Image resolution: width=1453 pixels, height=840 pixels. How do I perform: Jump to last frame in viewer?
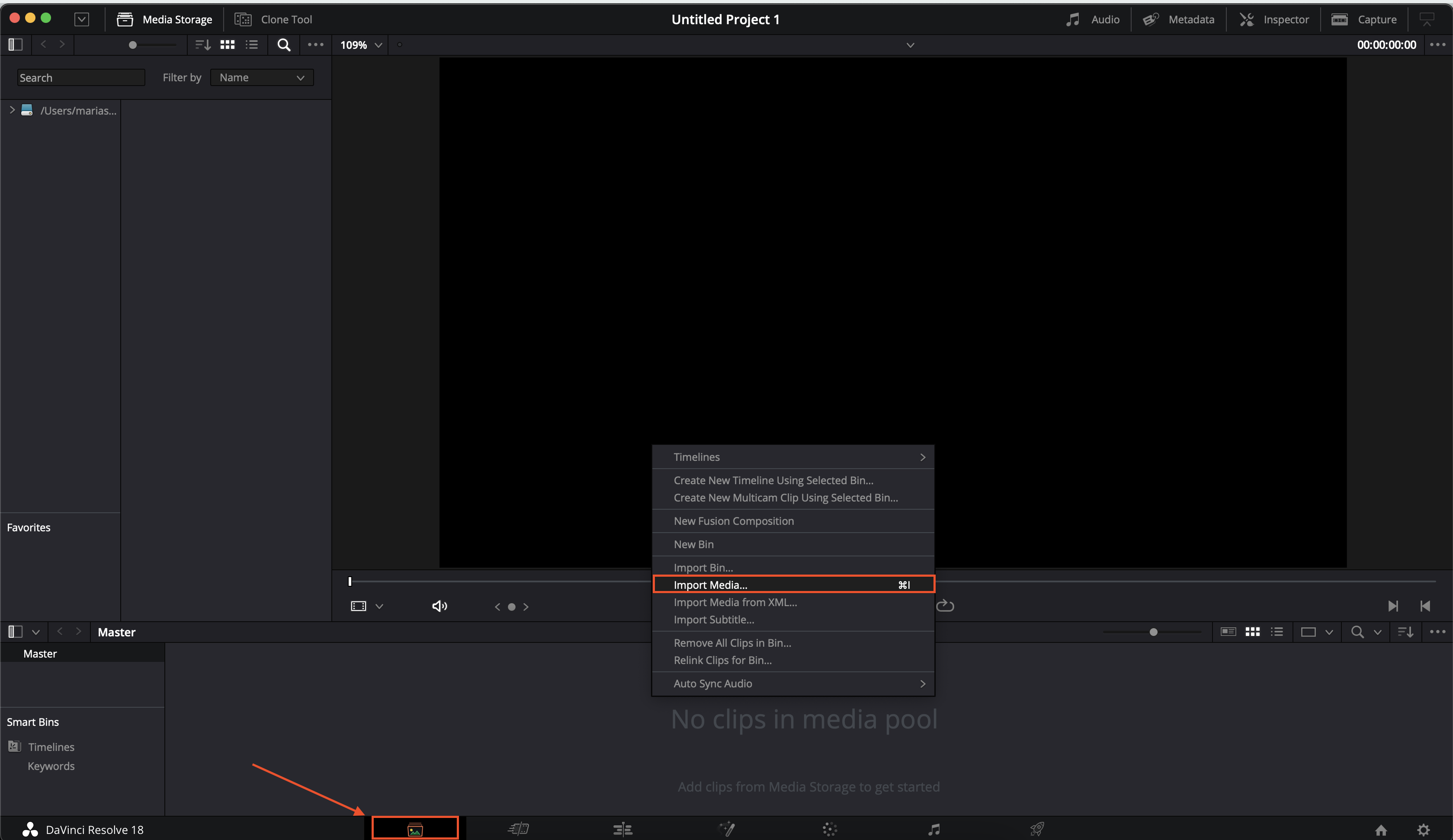(x=1393, y=606)
